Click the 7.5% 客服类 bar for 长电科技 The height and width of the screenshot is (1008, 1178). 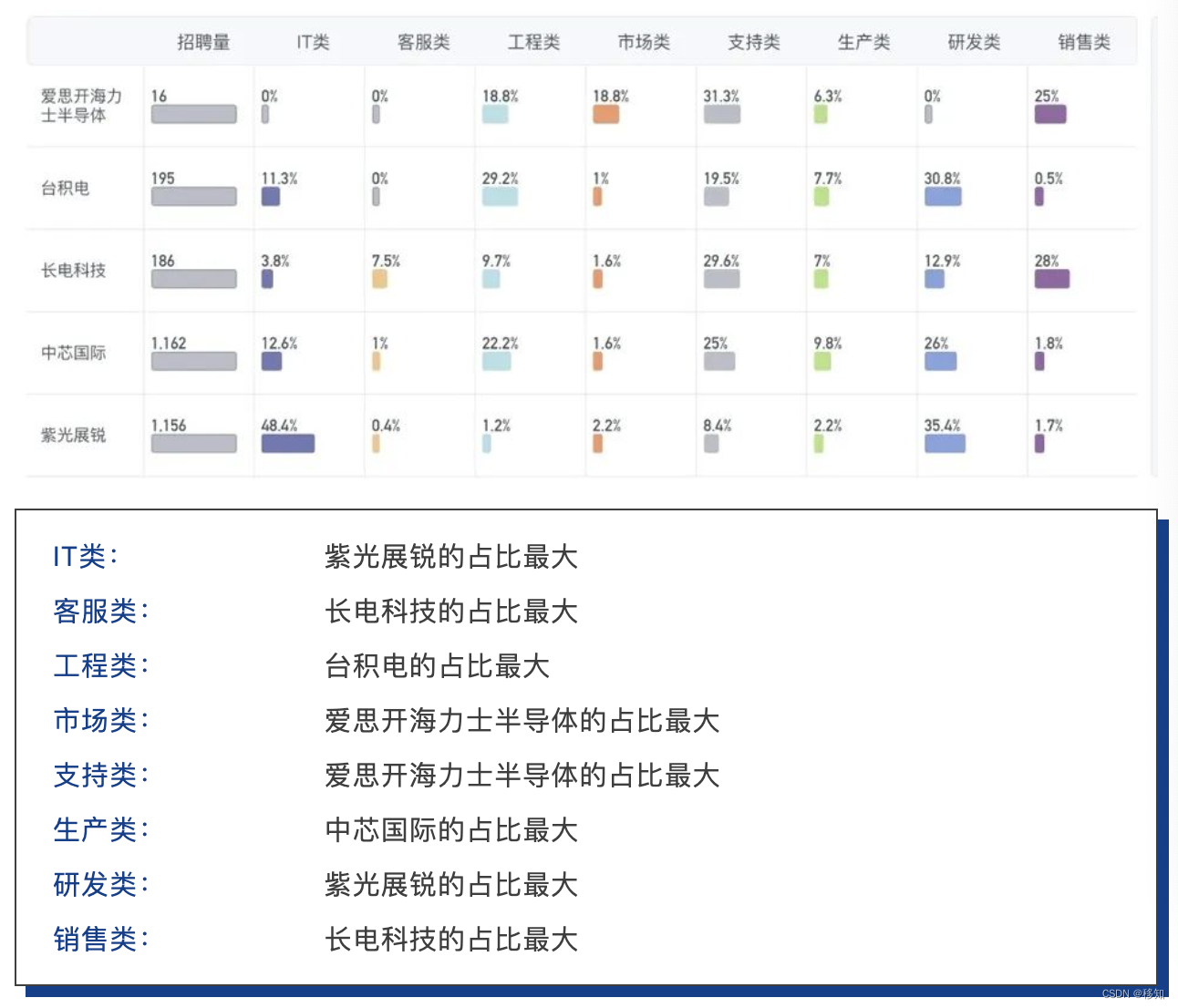pos(379,279)
